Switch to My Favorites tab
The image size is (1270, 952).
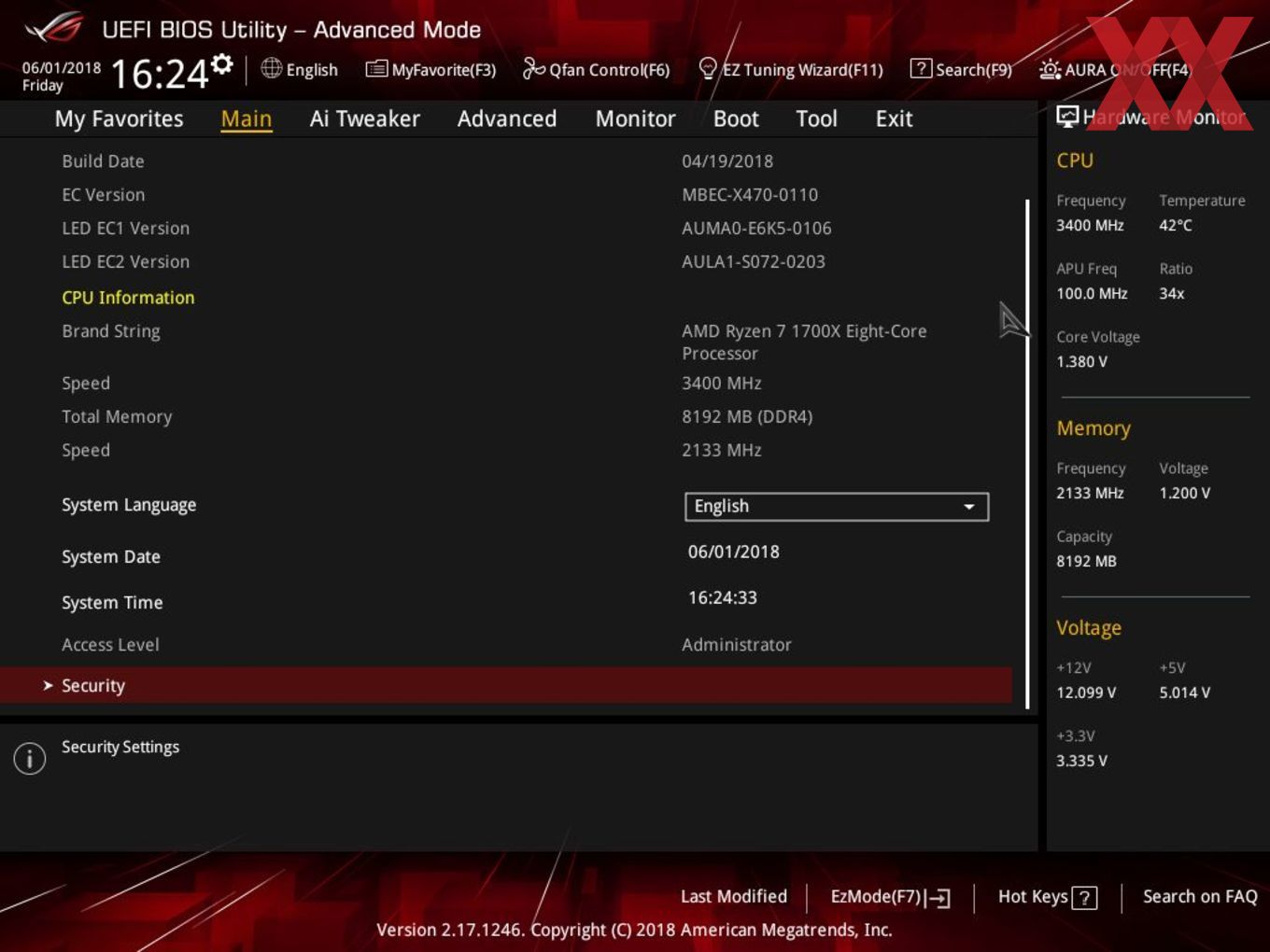(x=119, y=119)
